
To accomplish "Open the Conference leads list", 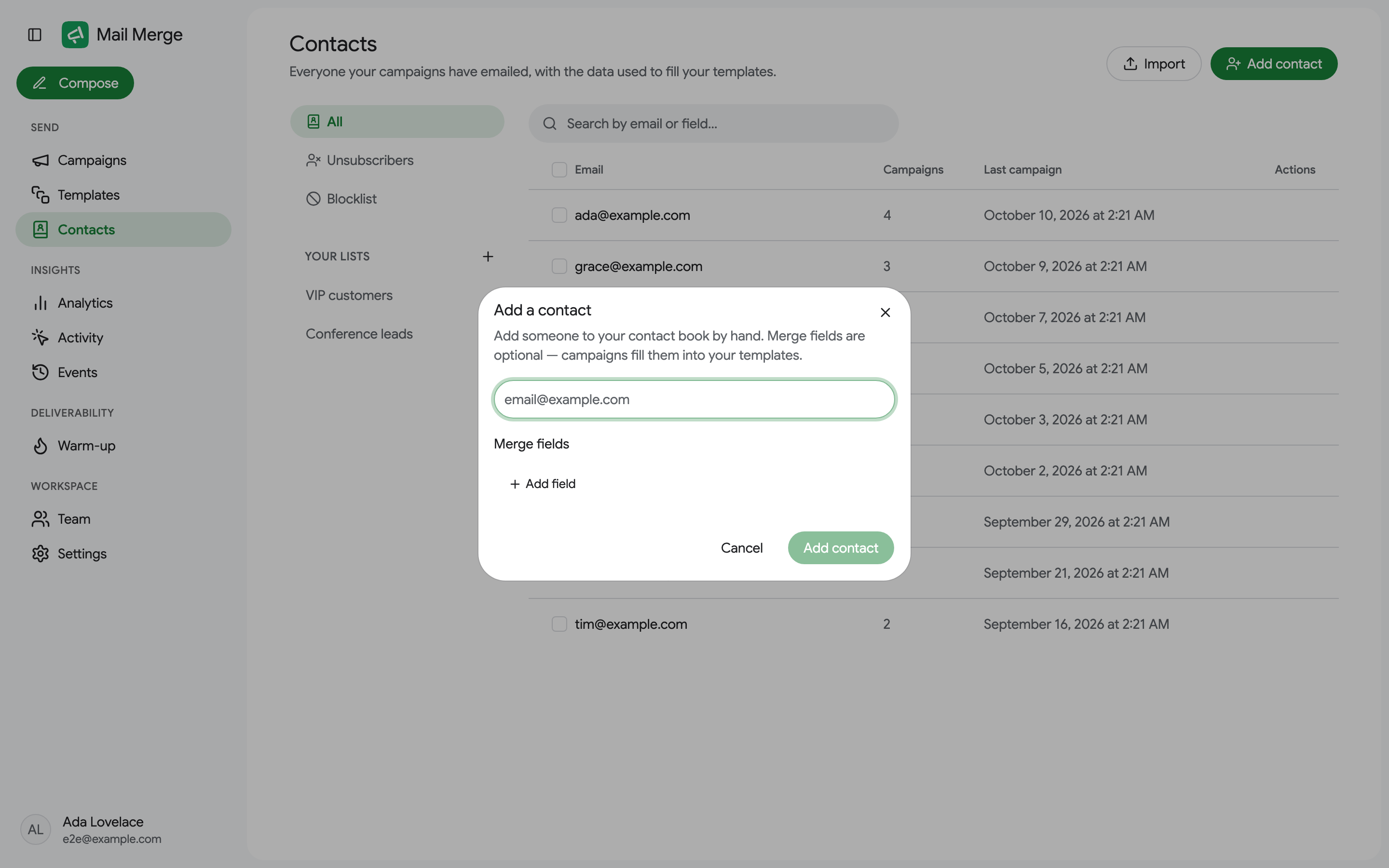I will [x=359, y=334].
